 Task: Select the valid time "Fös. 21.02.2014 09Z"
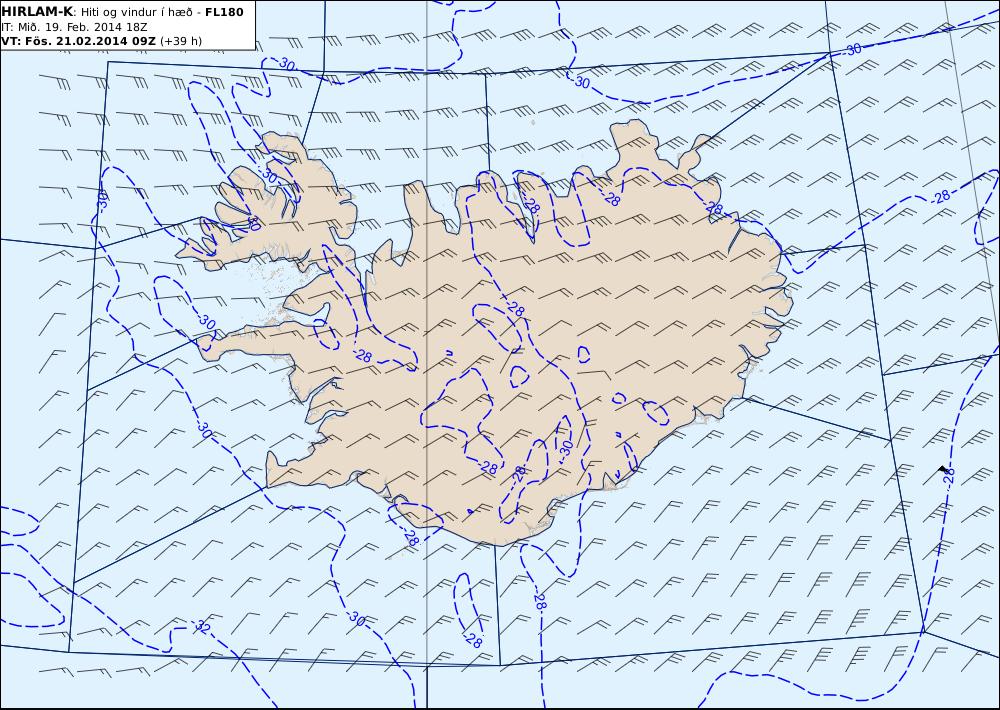click(90, 41)
